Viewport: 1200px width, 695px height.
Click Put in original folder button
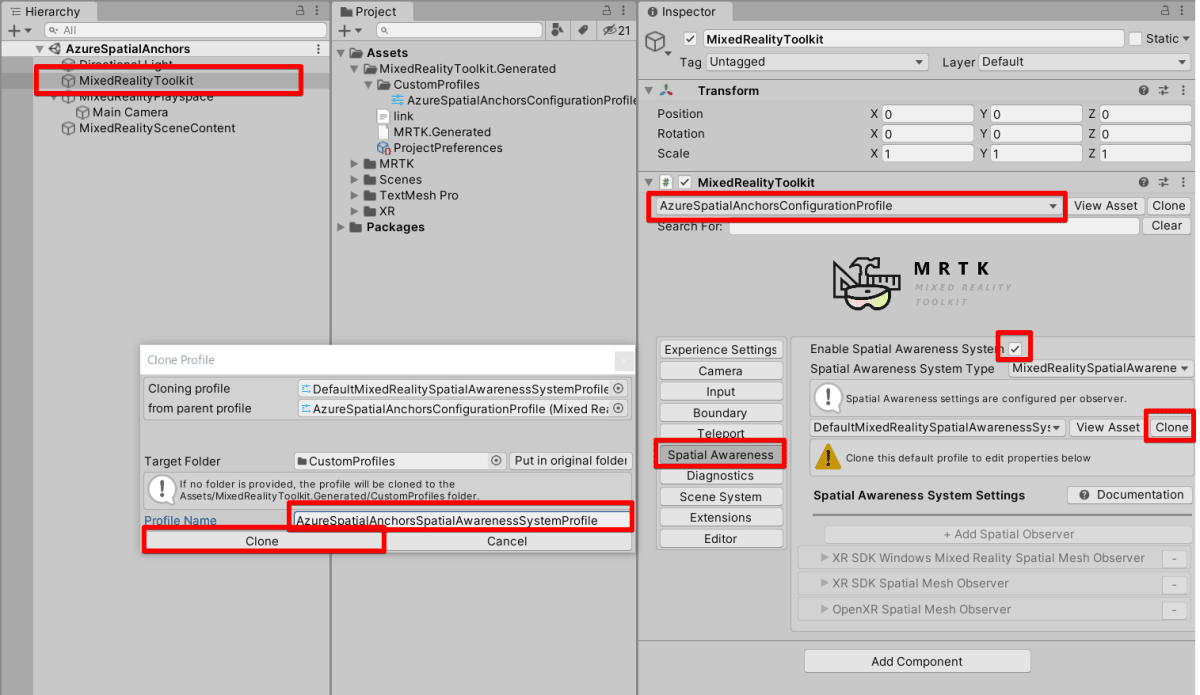[x=571, y=461]
